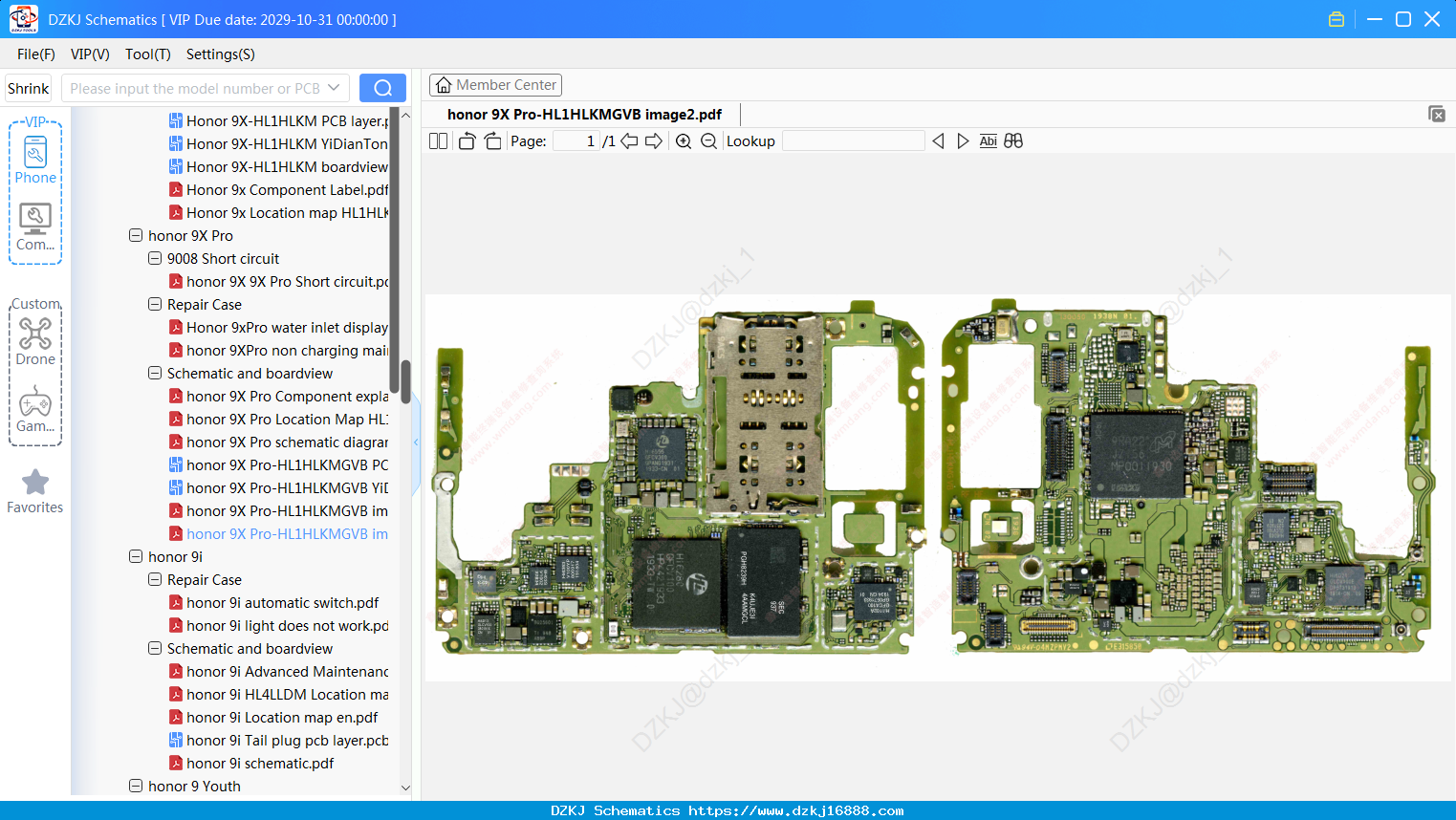Collapse the honor 9 Youth node
Image resolution: width=1456 pixels, height=820 pixels.
point(136,786)
